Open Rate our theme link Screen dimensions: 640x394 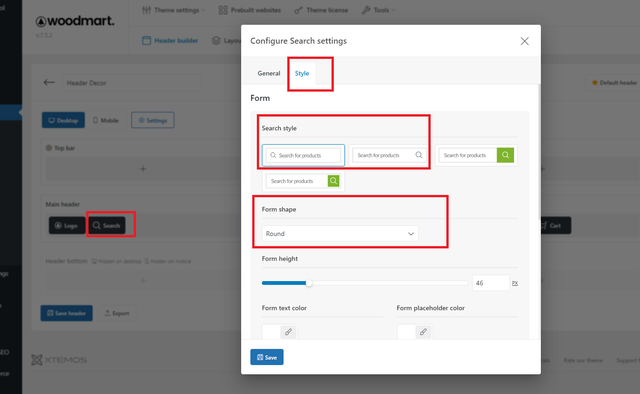point(583,360)
